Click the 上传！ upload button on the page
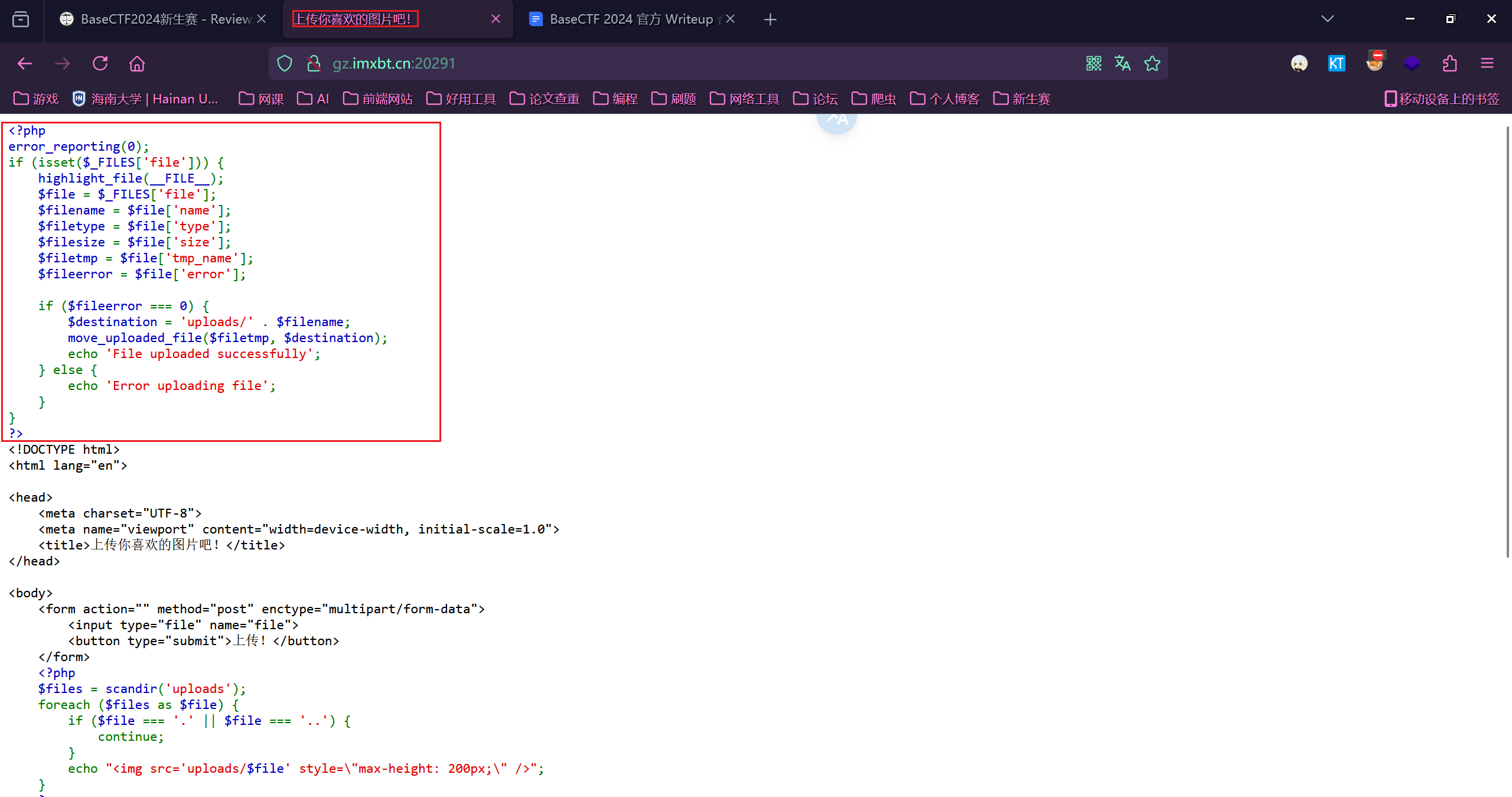 point(248,640)
